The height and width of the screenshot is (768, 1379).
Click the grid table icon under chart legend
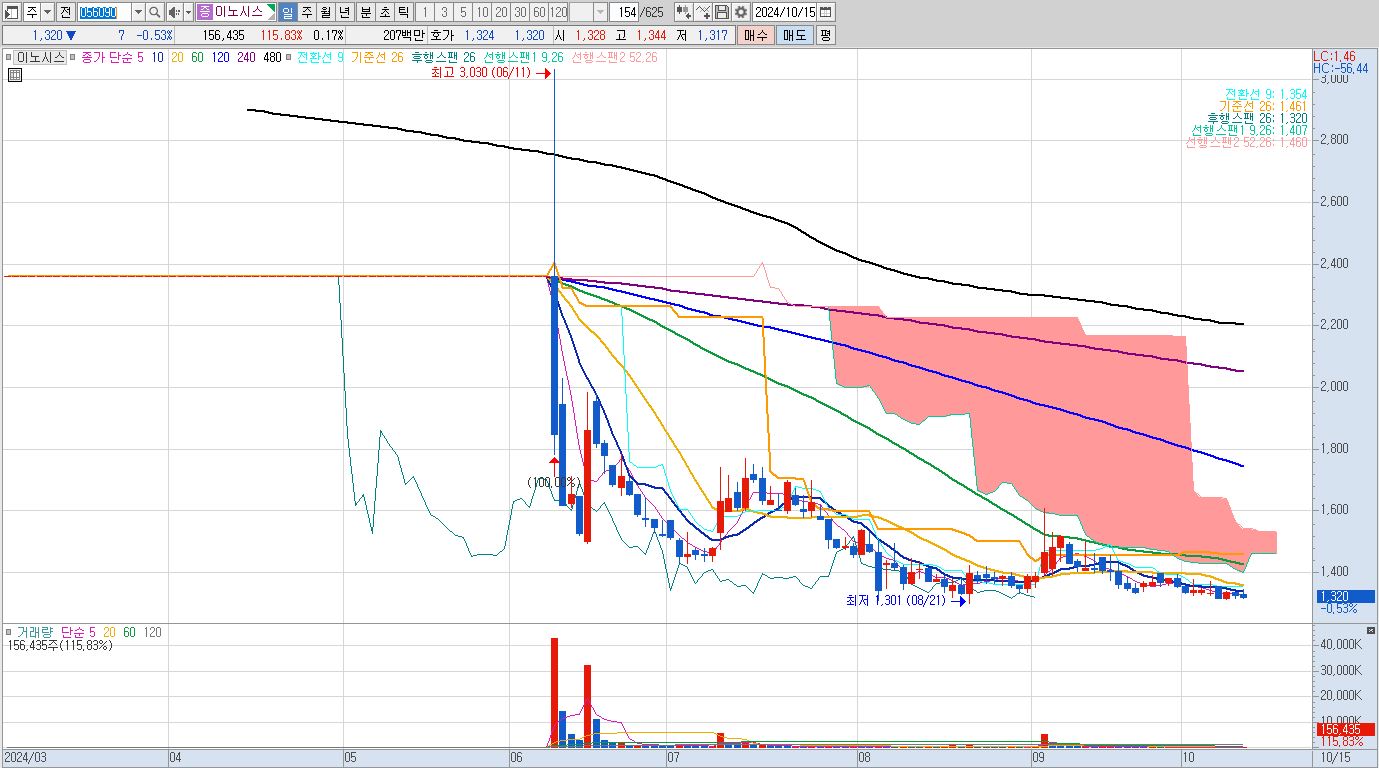14,75
